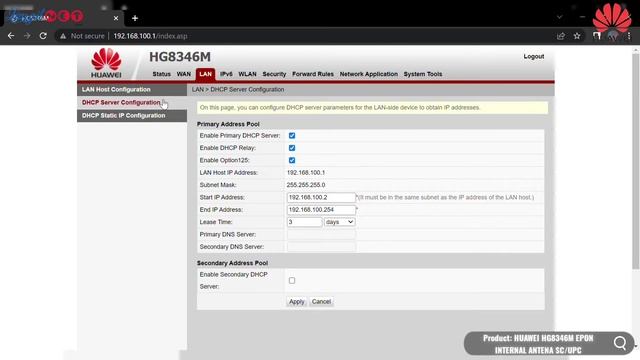Select the LAN tab
Screen dimensions: 640x360
(x=205, y=74)
